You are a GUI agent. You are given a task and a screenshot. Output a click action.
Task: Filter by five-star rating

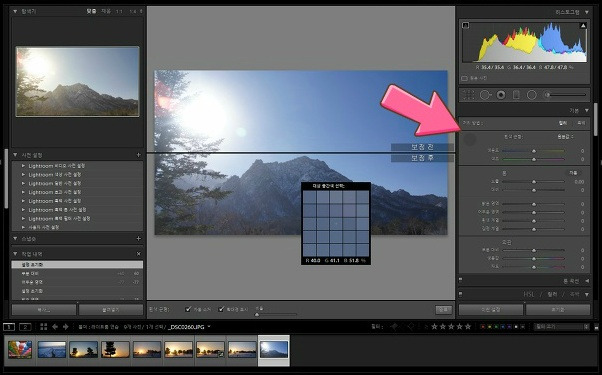pos(468,327)
